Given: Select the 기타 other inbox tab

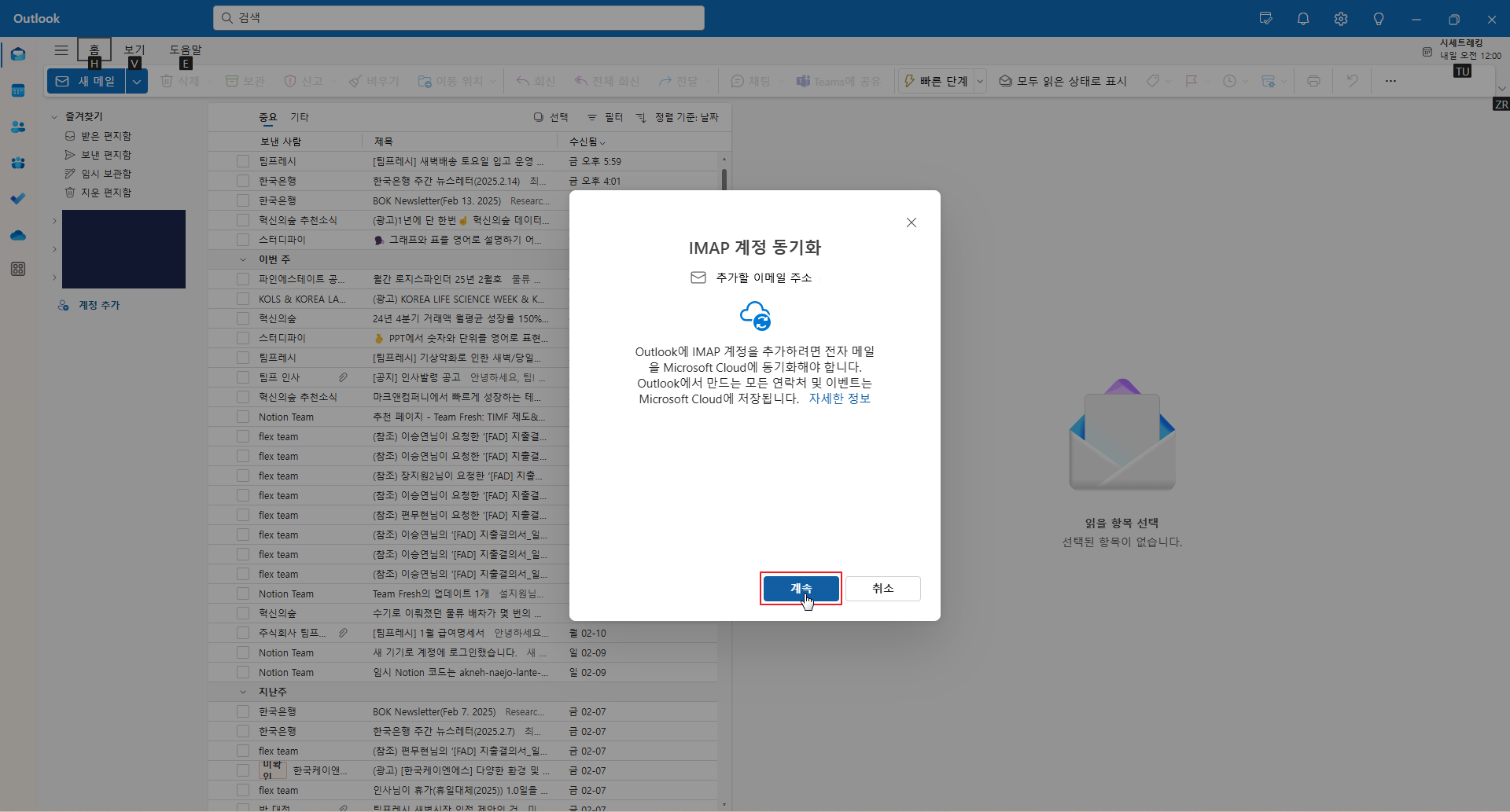Looking at the screenshot, I should [300, 117].
